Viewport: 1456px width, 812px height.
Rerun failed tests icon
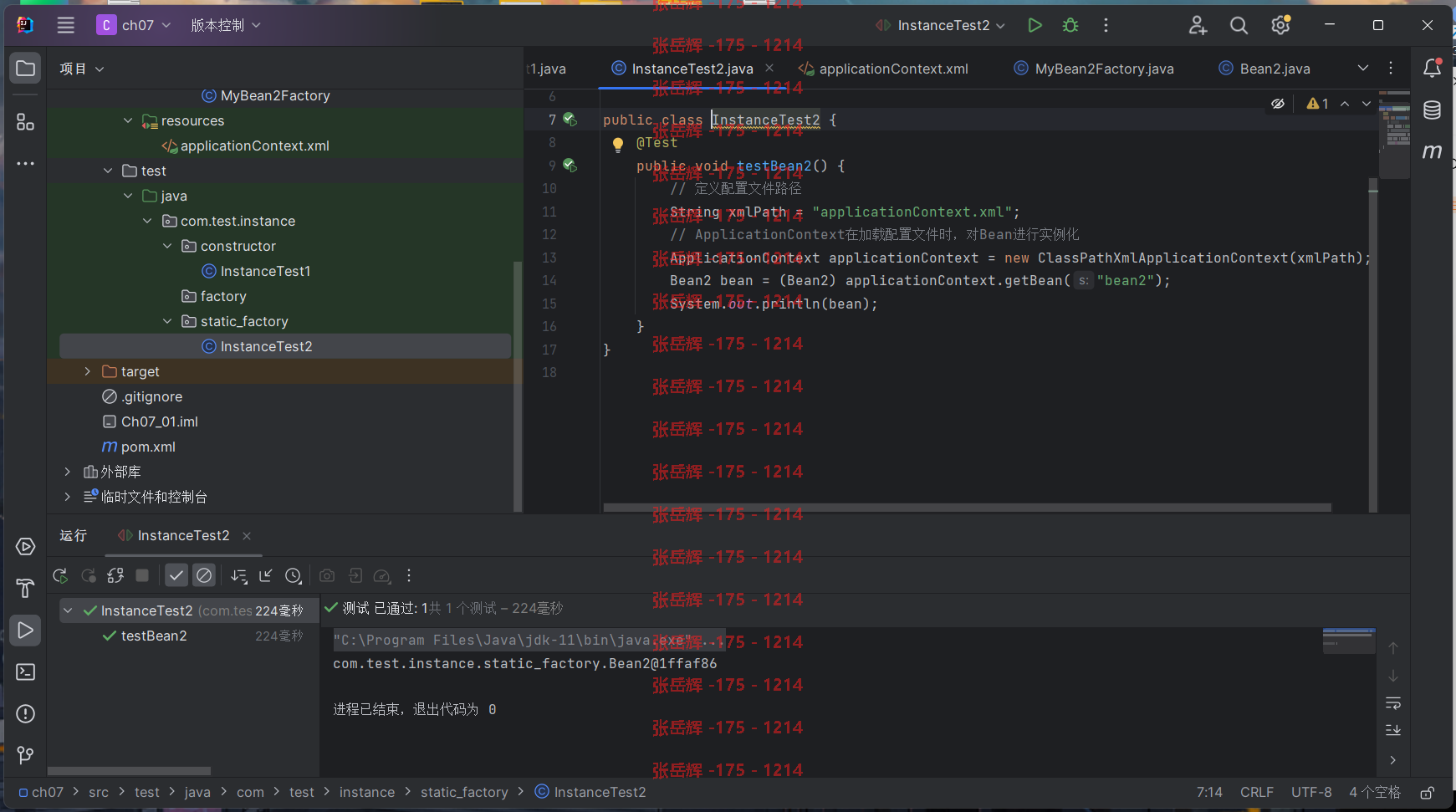[x=88, y=575]
